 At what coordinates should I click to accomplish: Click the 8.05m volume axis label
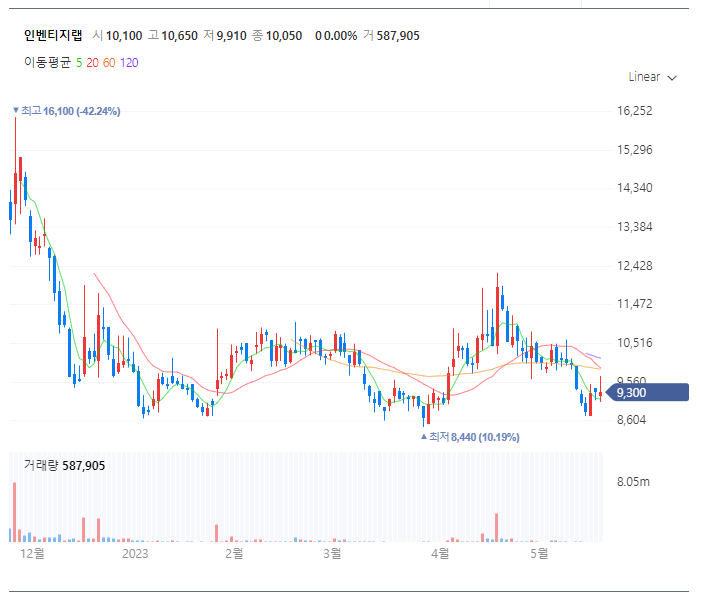click(x=633, y=482)
